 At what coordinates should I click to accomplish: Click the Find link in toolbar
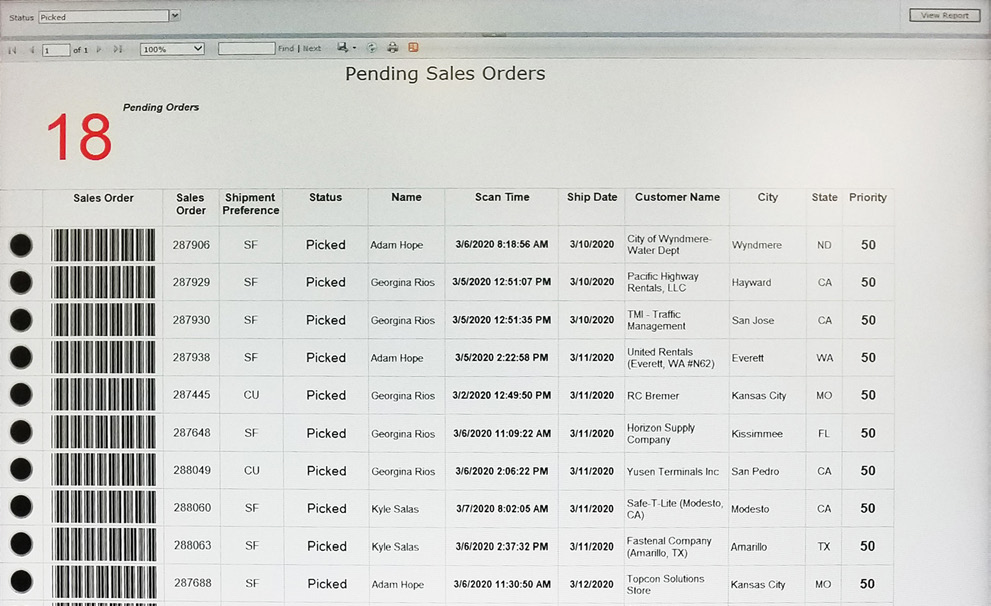pos(286,49)
